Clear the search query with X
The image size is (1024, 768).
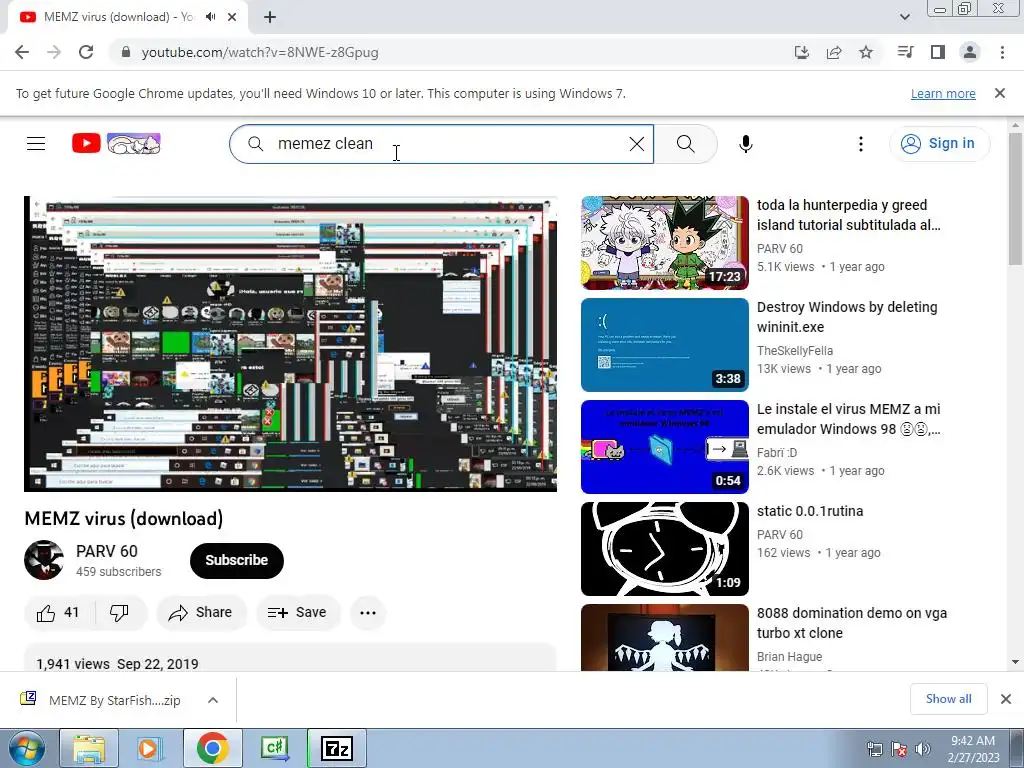pos(637,144)
